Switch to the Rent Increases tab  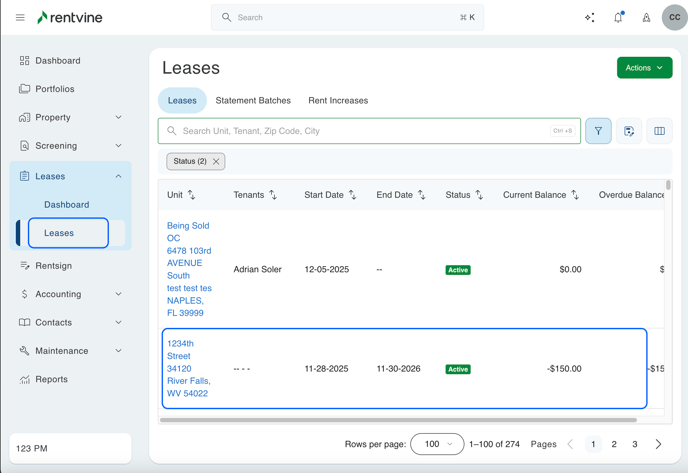(x=338, y=101)
